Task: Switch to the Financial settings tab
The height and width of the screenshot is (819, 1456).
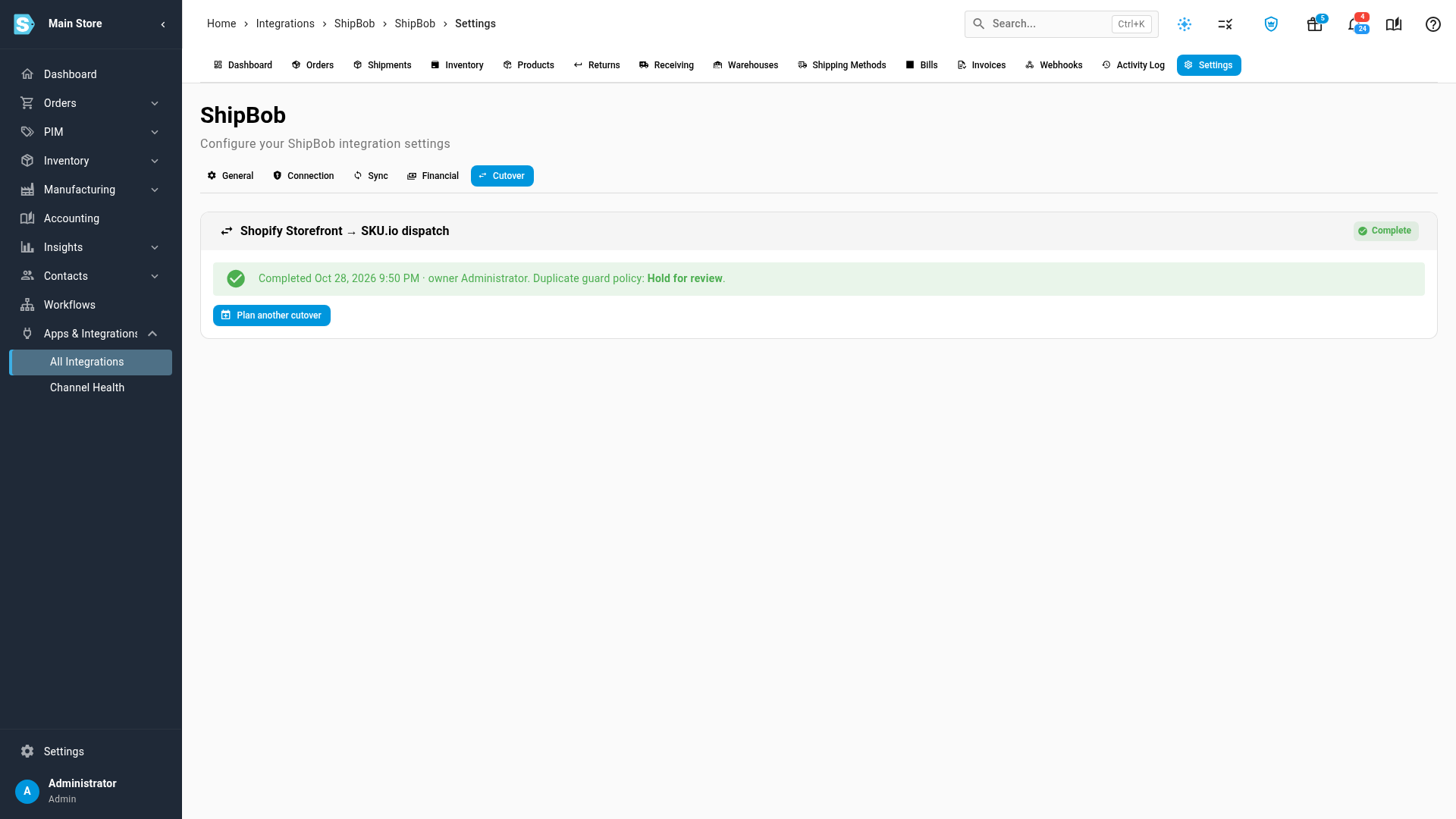Action: click(x=433, y=176)
